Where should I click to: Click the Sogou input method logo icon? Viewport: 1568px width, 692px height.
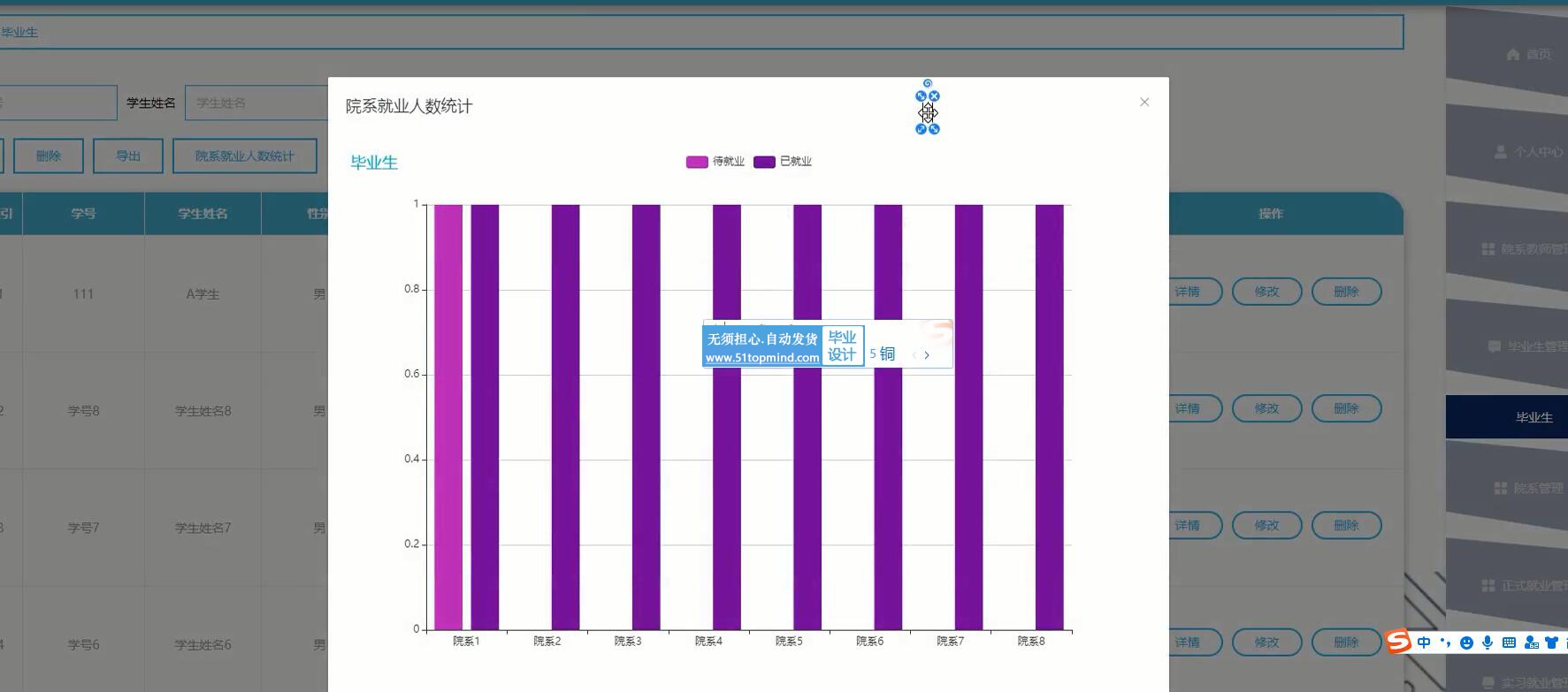[x=1398, y=641]
